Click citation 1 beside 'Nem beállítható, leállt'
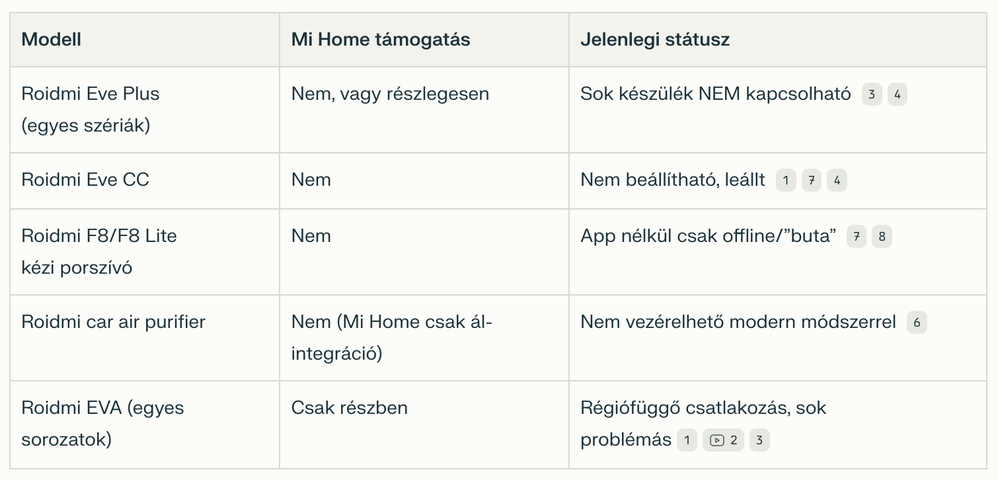998x480 pixels. 786,181
